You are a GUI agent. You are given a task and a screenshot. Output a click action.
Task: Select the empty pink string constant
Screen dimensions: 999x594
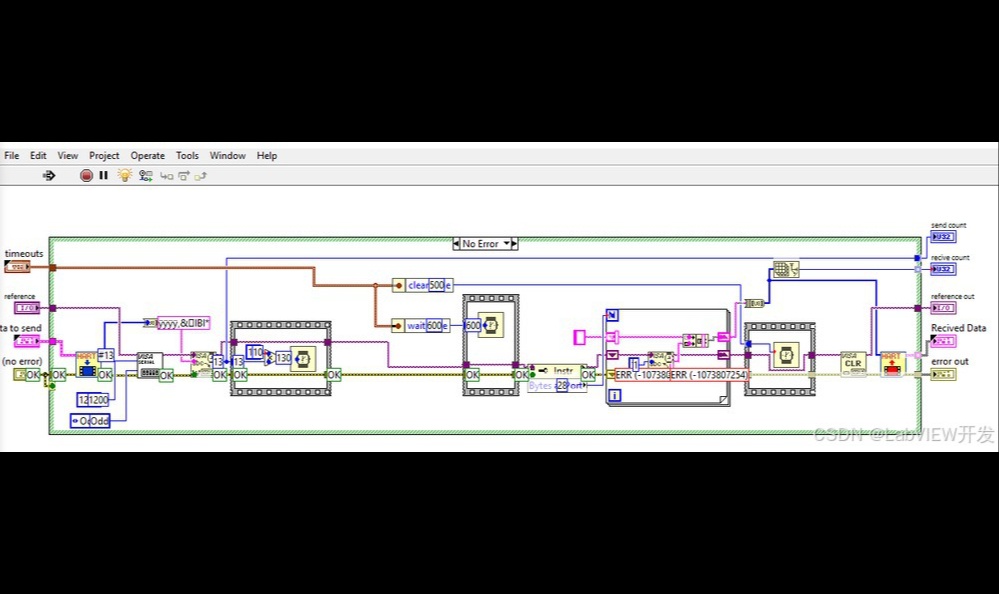[579, 337]
